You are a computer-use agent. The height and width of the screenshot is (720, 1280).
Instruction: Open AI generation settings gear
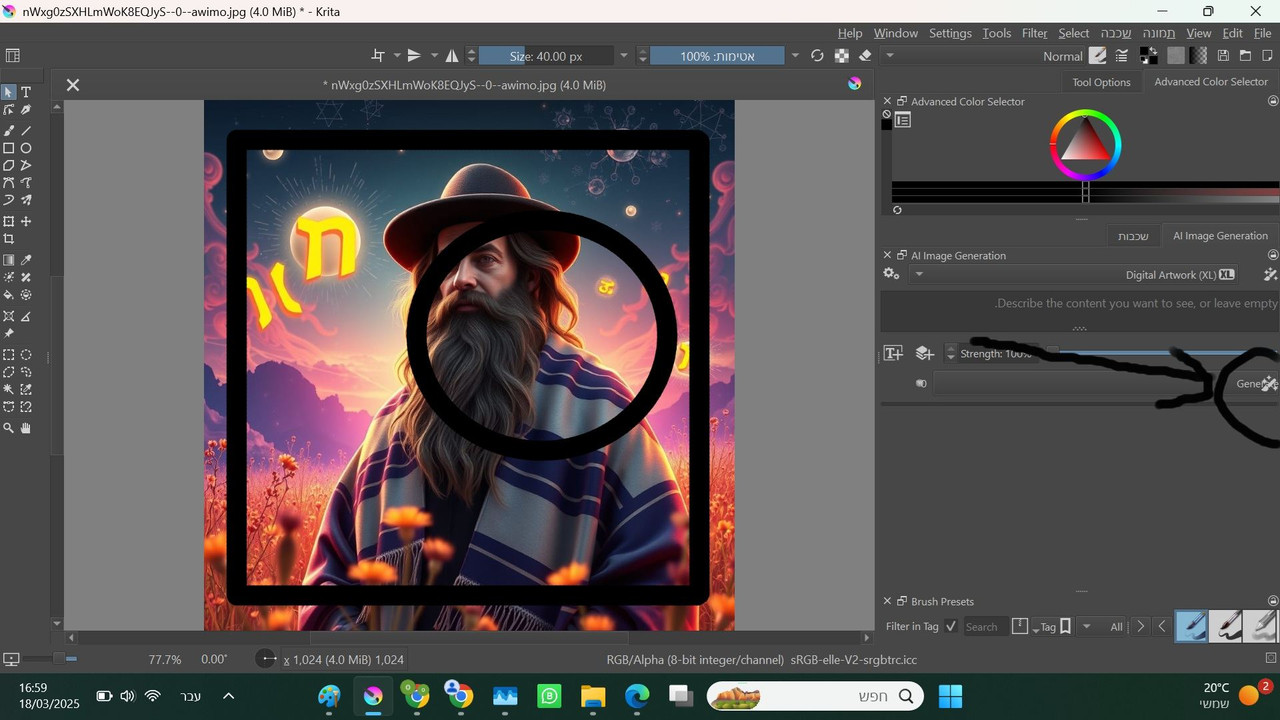tap(891, 274)
